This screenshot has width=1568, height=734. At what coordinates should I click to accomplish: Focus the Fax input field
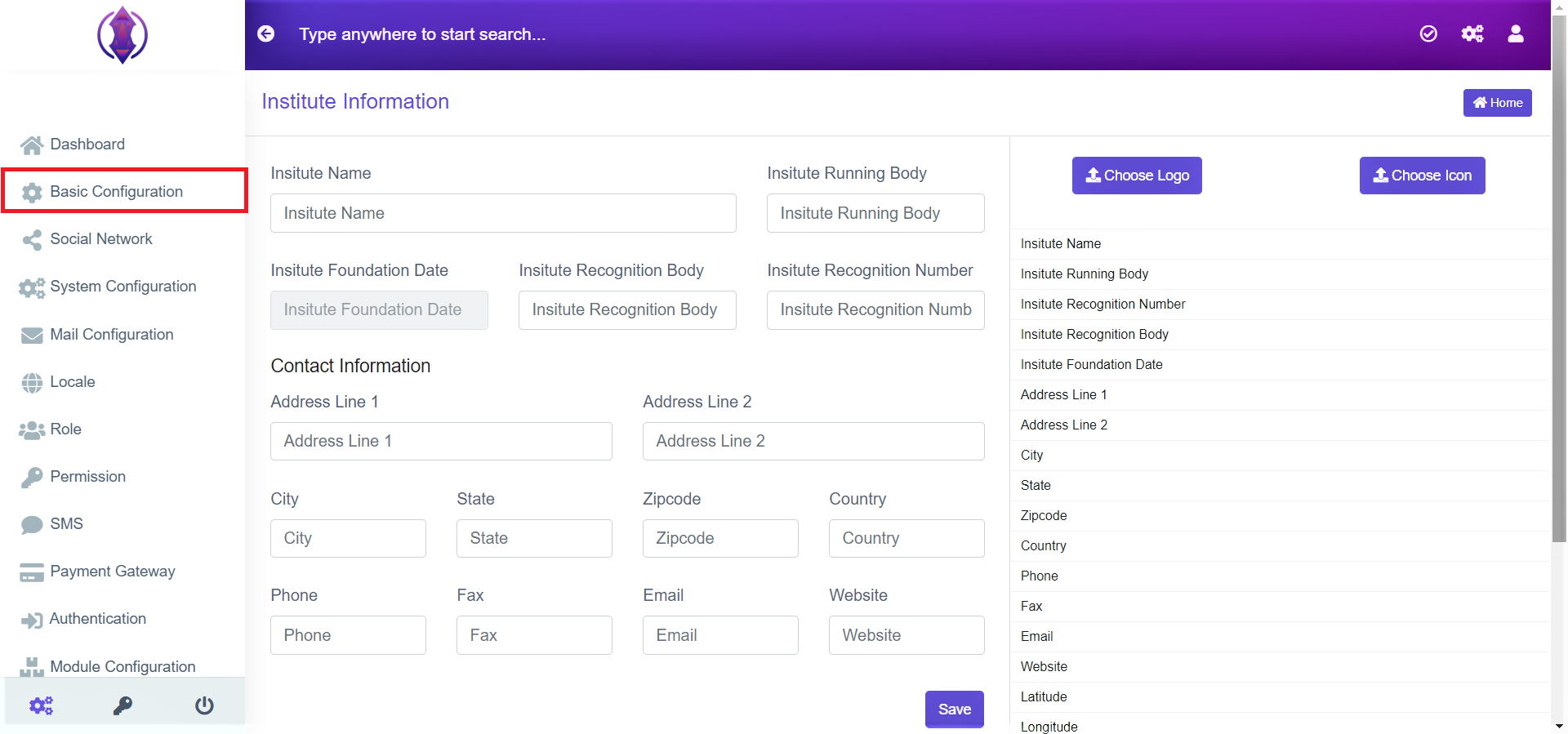534,635
